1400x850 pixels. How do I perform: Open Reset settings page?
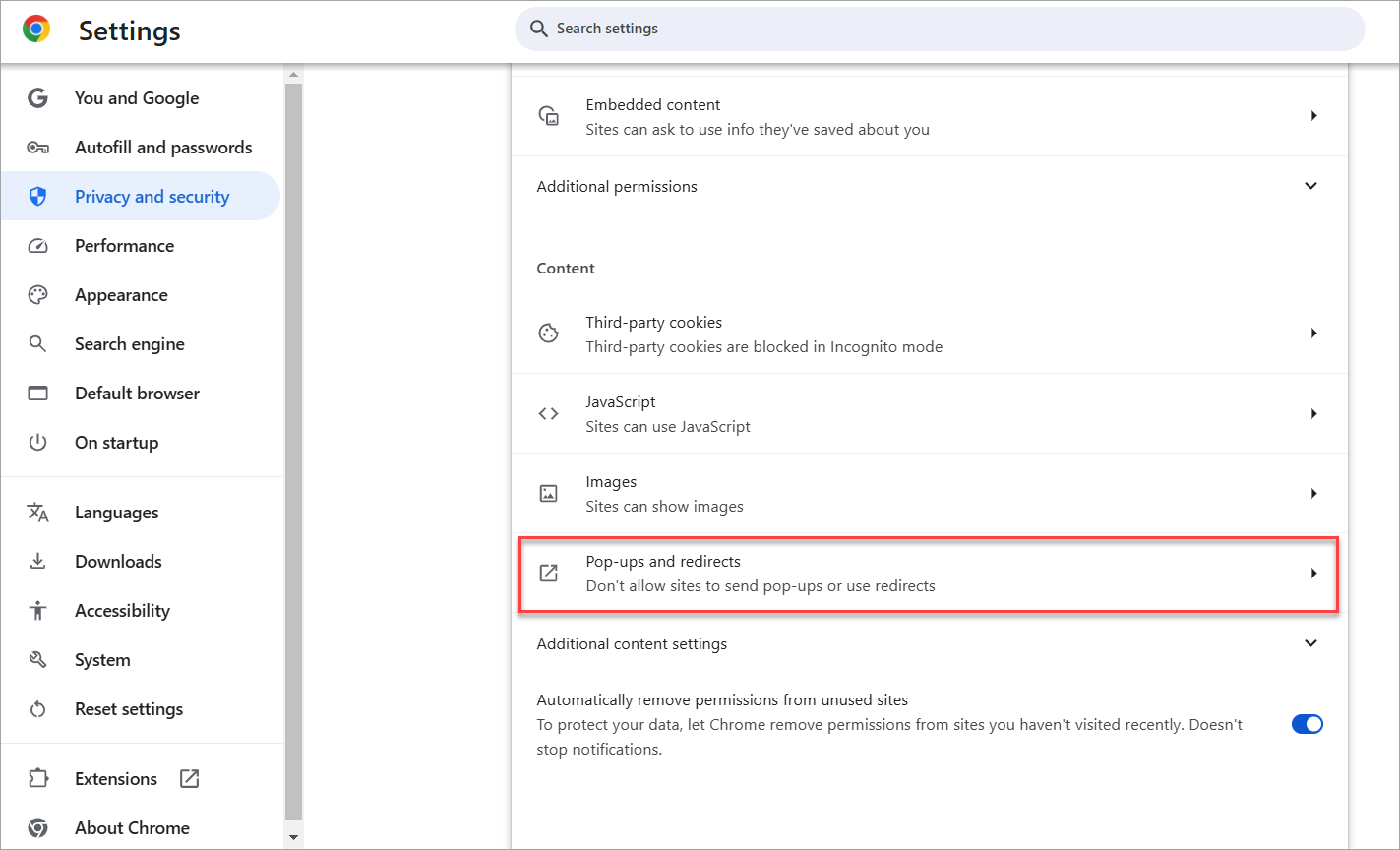pyautogui.click(x=141, y=709)
